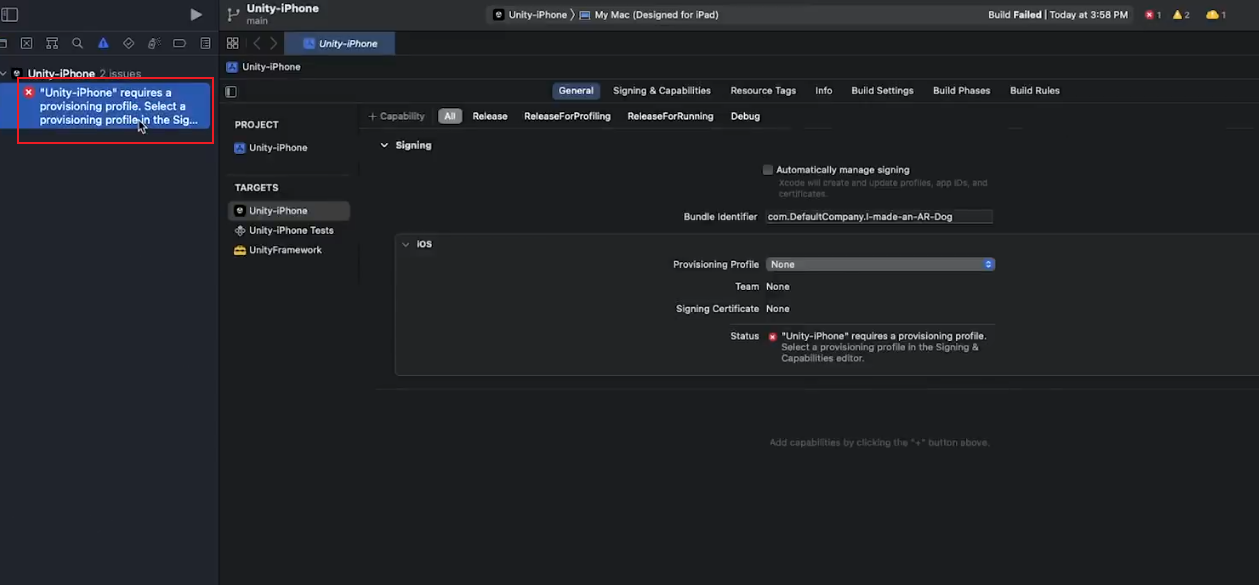Image resolution: width=1259 pixels, height=585 pixels.
Task: Click the cloud warning status icon
Action: coord(1216,15)
